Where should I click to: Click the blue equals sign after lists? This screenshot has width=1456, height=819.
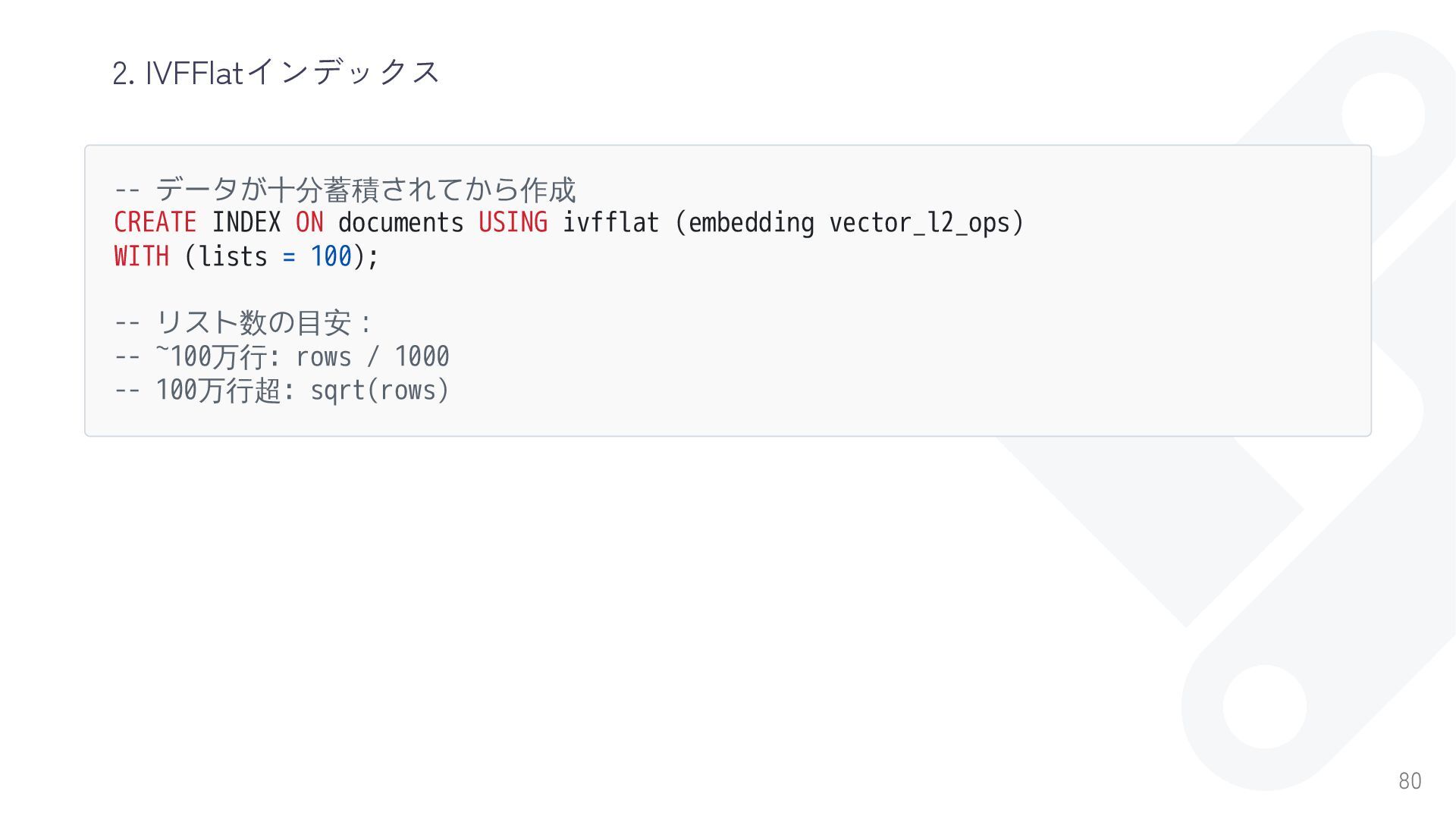289,257
